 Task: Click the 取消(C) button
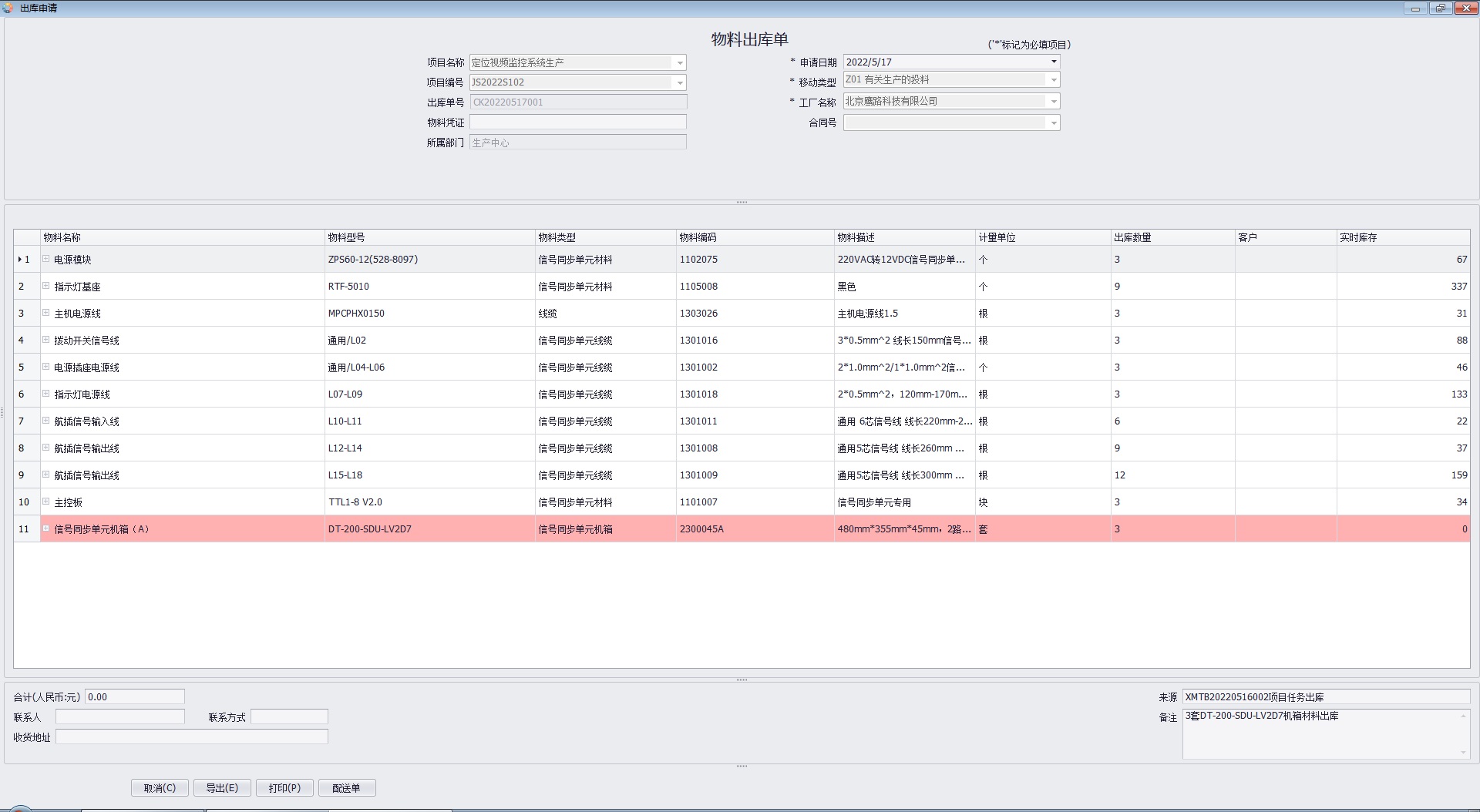tap(160, 787)
